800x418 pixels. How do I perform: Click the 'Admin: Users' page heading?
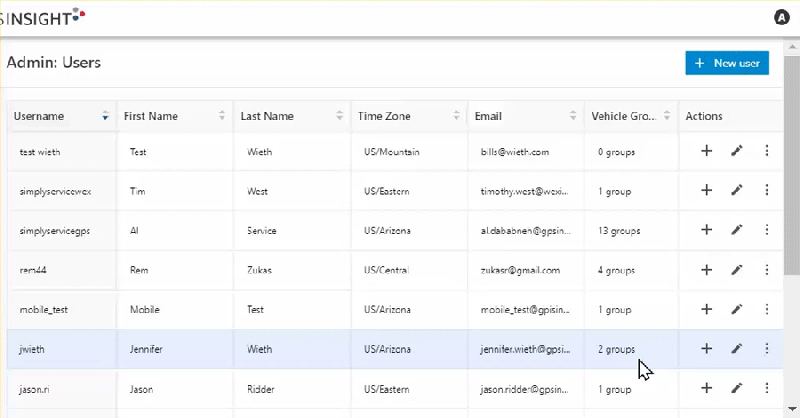[x=54, y=63]
